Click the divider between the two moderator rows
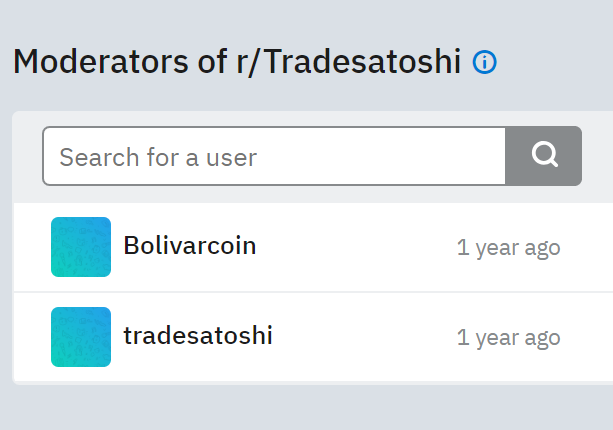Screen dimensions: 613x430 pos(314,292)
